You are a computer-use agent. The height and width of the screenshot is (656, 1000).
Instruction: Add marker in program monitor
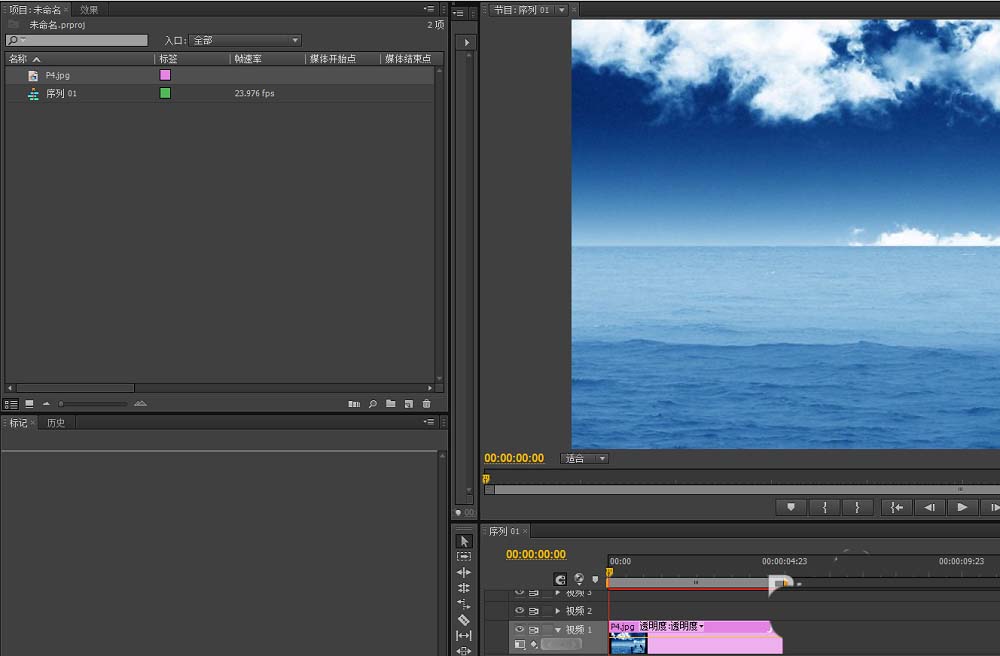[x=791, y=508]
